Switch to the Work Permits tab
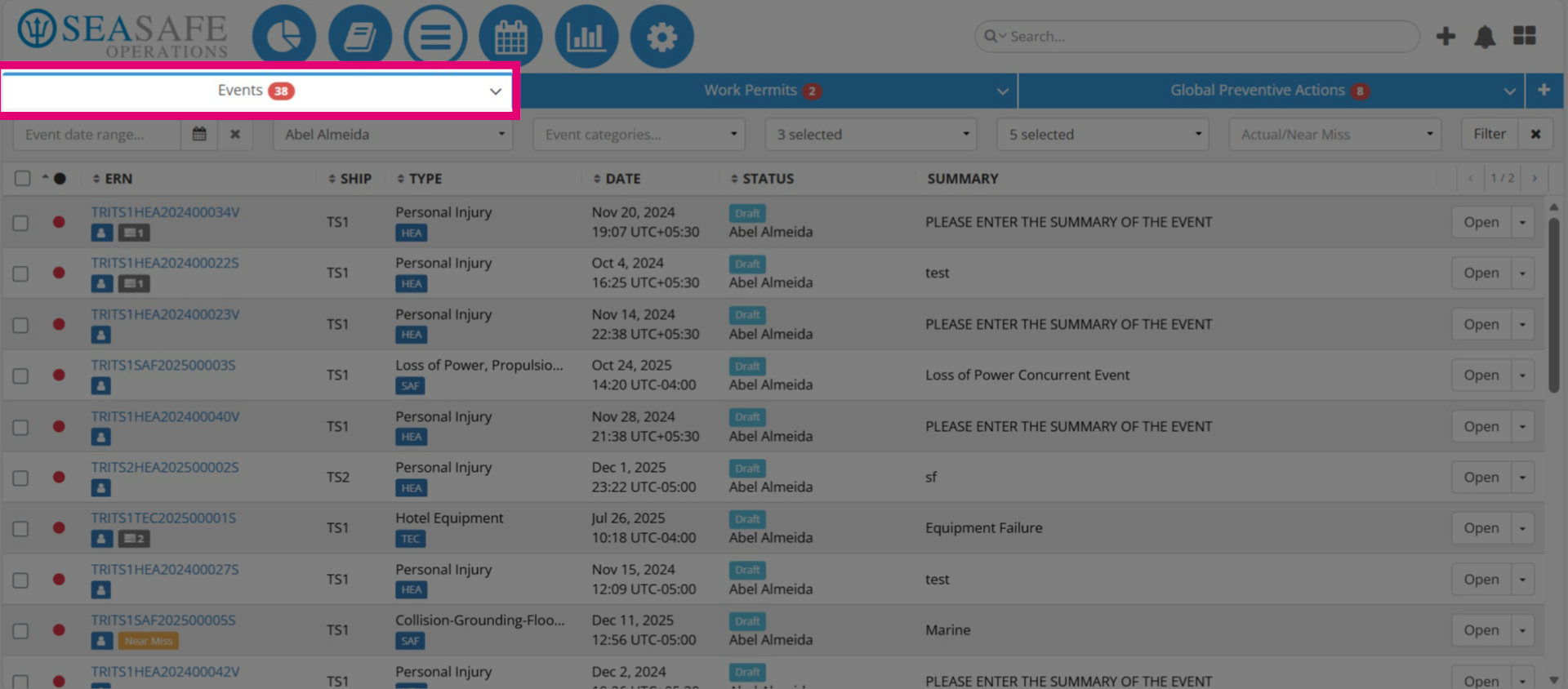Image resolution: width=1568 pixels, height=689 pixels. click(764, 91)
